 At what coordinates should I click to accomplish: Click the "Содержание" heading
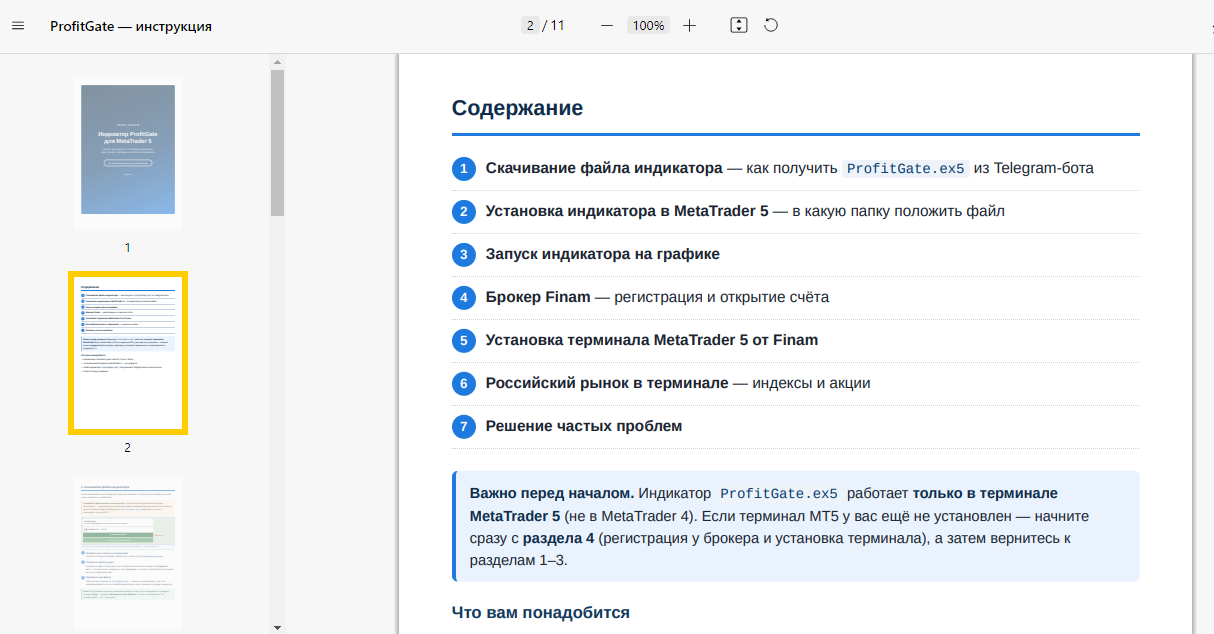517,108
